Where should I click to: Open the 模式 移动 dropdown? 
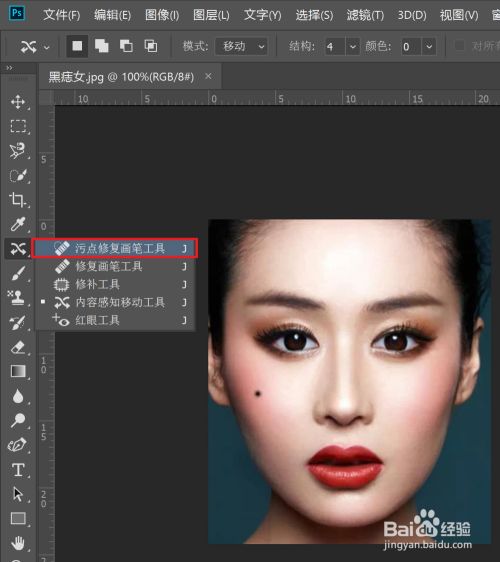coord(241,46)
